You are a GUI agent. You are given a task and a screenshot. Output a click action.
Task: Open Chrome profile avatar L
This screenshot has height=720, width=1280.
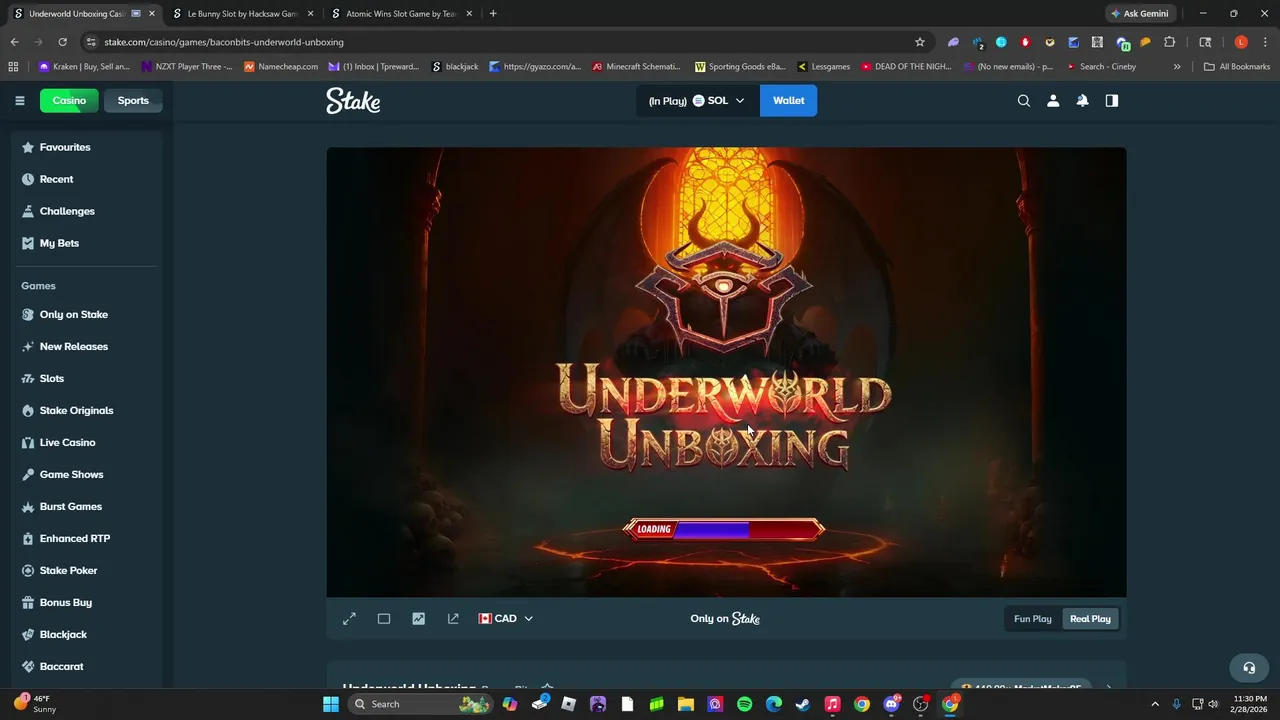(x=1241, y=42)
